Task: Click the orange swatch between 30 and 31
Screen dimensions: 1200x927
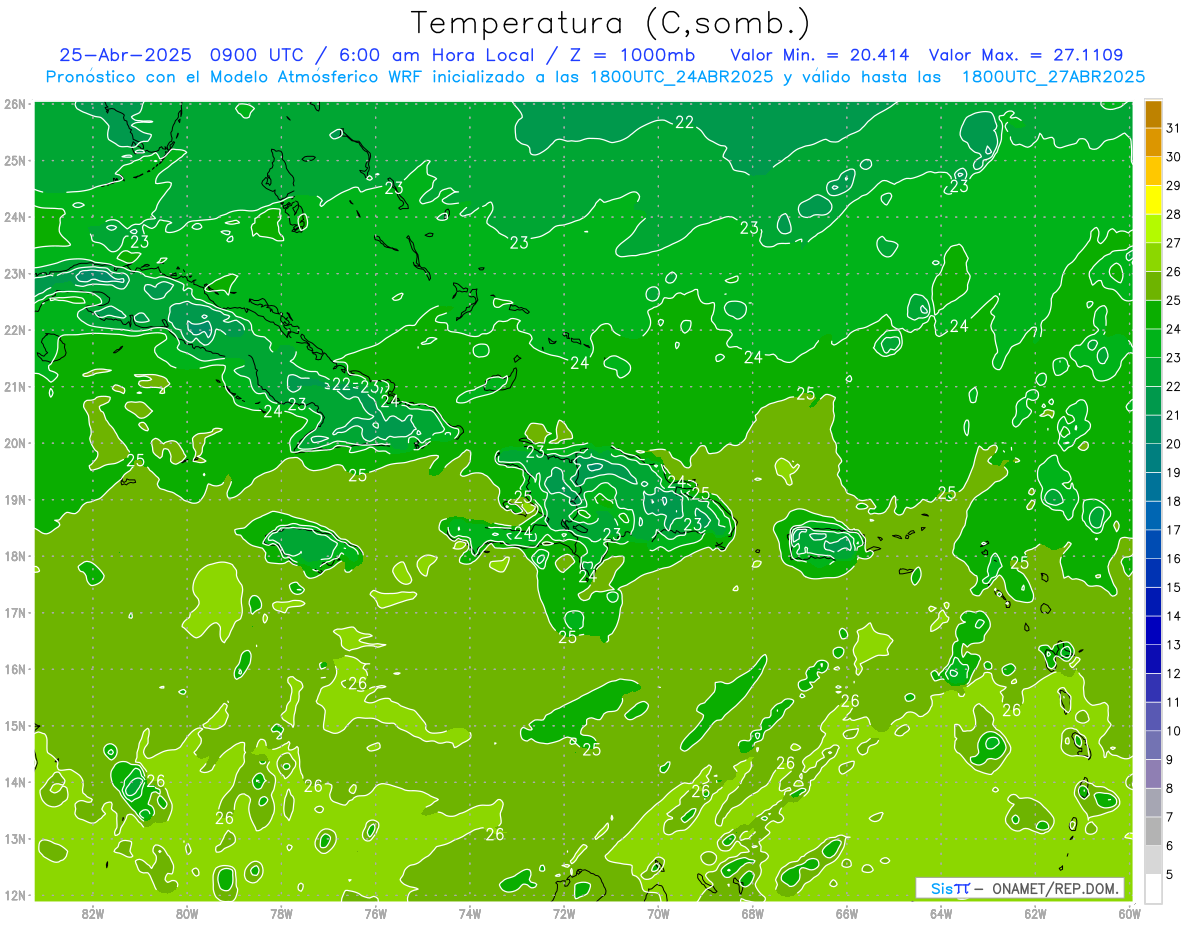Action: [1153, 143]
